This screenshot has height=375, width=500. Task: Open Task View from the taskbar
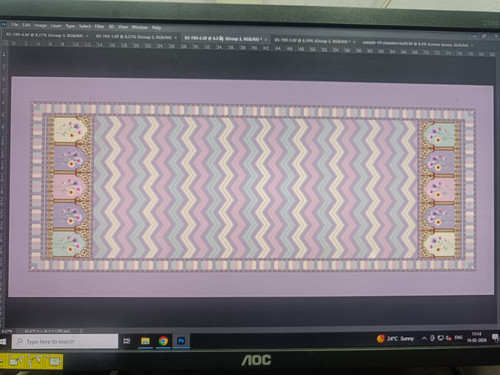point(127,341)
